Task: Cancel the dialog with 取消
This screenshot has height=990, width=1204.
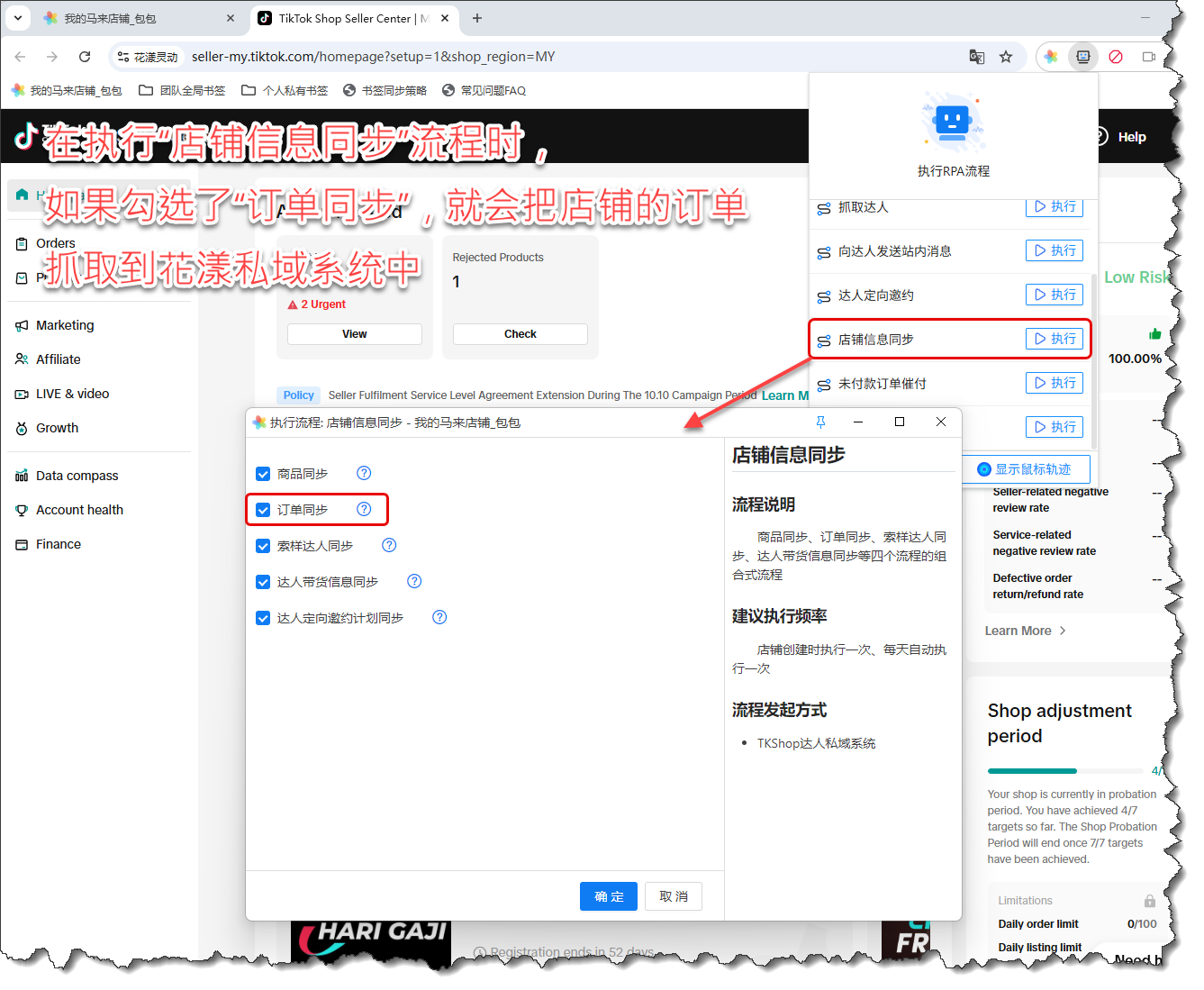Action: [x=674, y=896]
